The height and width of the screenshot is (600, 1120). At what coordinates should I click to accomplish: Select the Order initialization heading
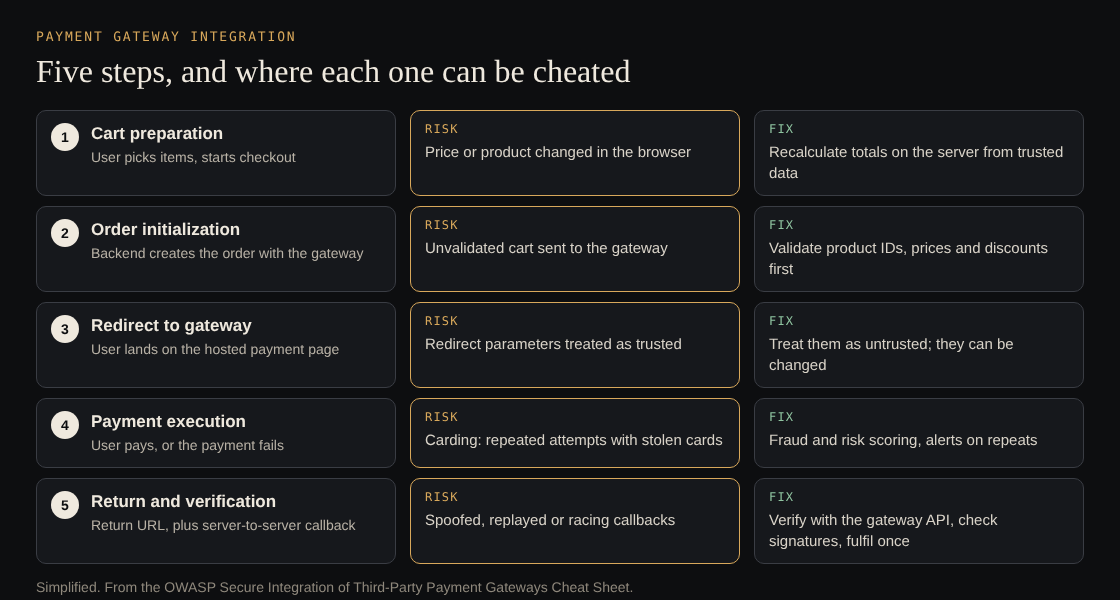pos(165,229)
